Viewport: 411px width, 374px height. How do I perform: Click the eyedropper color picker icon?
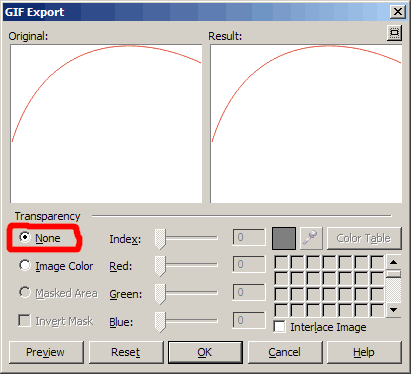[x=311, y=238]
